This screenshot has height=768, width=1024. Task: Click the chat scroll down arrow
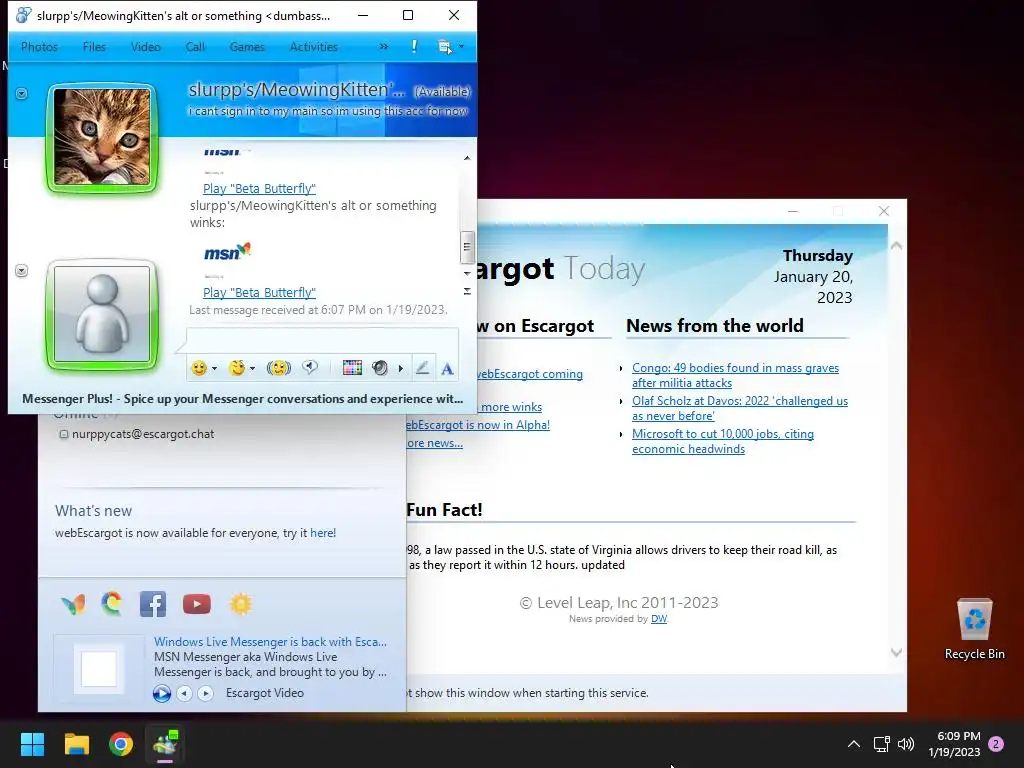[x=467, y=273]
